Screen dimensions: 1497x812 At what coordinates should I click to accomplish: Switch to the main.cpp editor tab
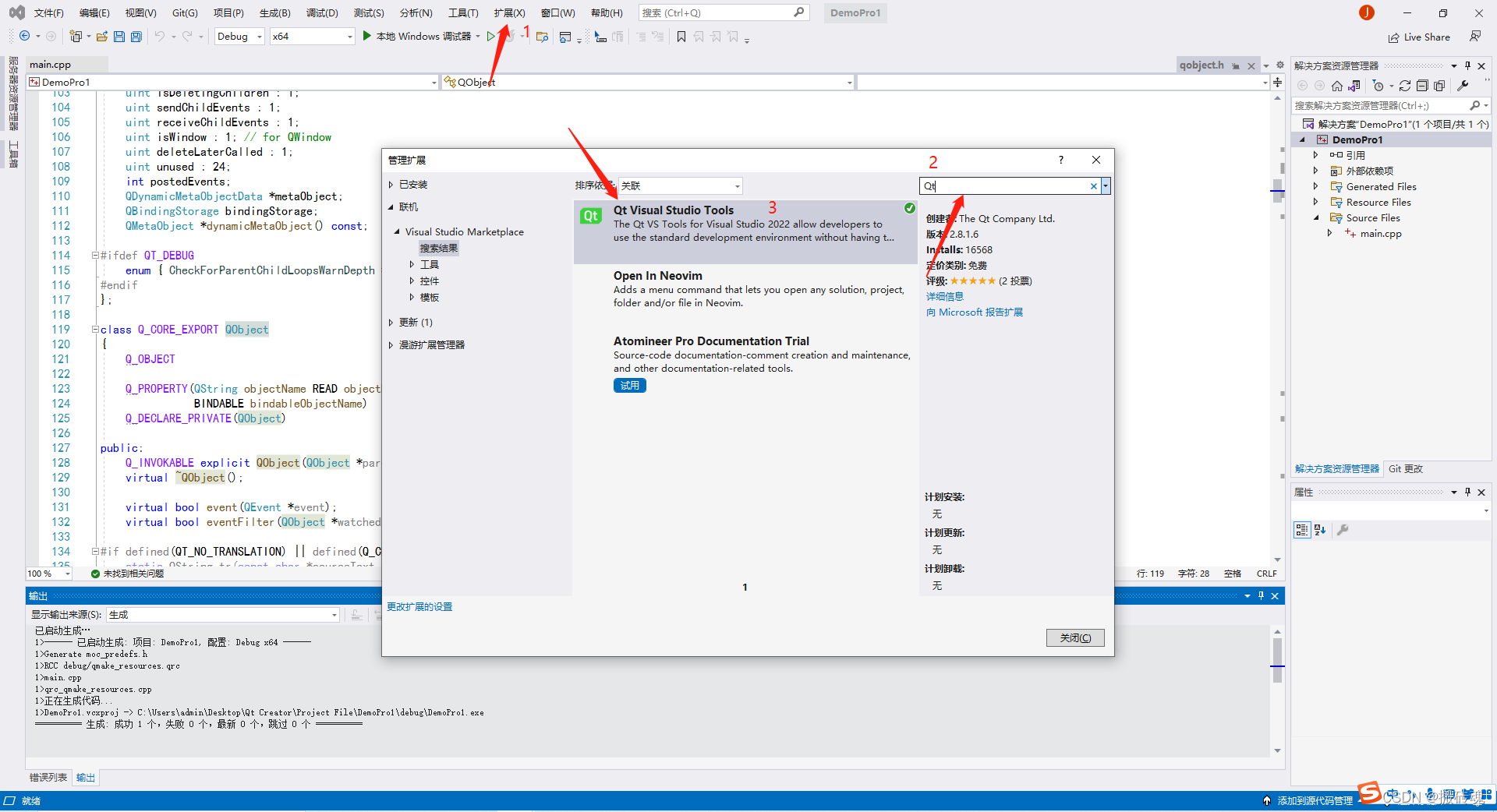point(50,65)
